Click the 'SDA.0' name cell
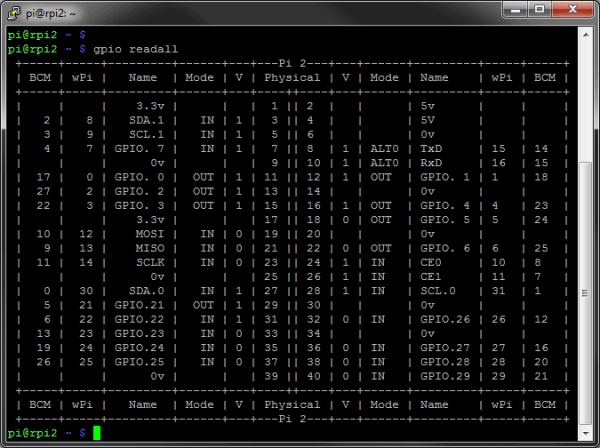Screen dimensions: 600x448 (x=146, y=291)
